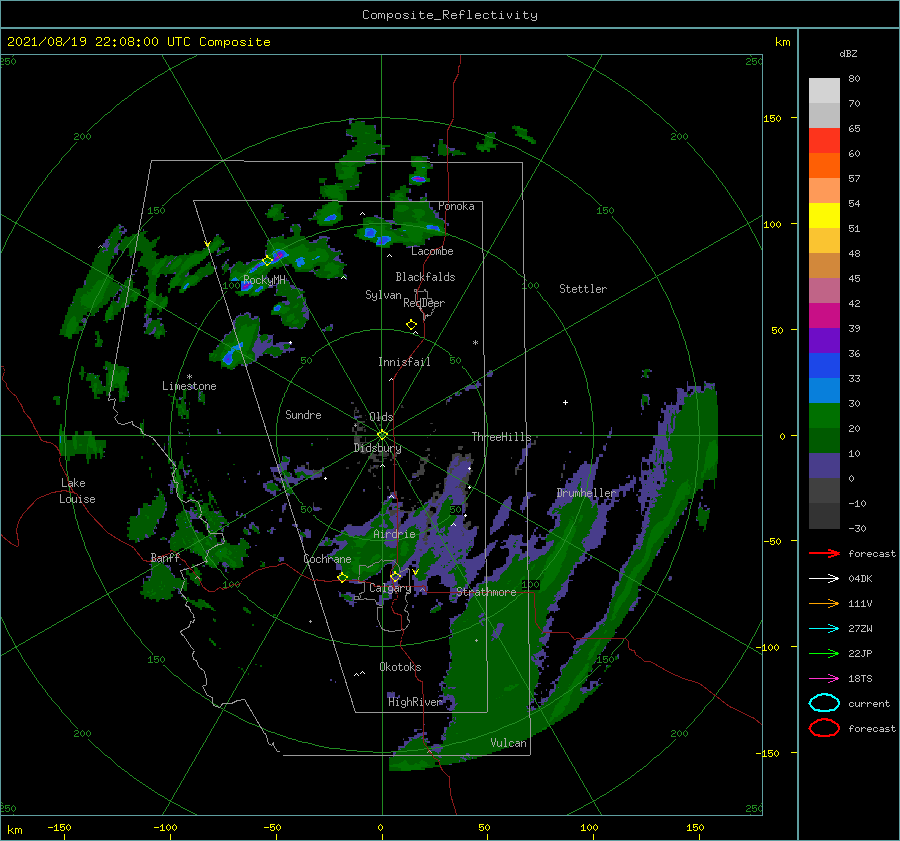
Task: Select the 39 dBZ purple swatch
Action: 824,340
